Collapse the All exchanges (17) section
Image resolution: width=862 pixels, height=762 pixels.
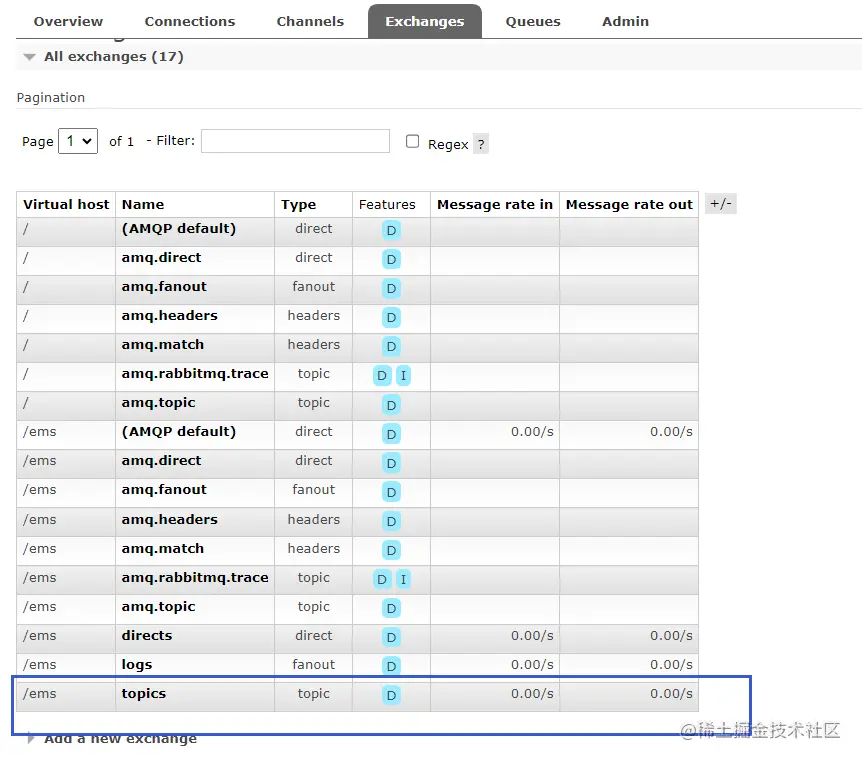(113, 57)
